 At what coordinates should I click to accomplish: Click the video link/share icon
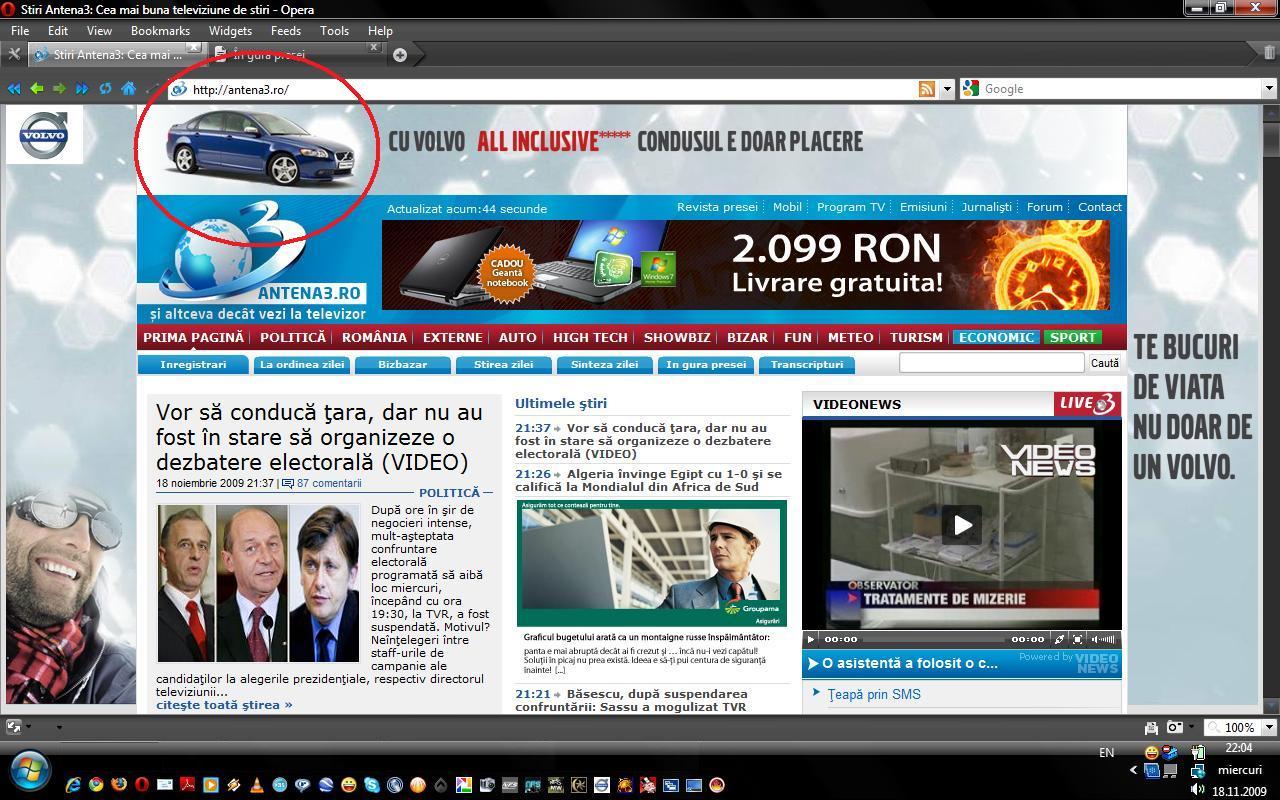1060,638
